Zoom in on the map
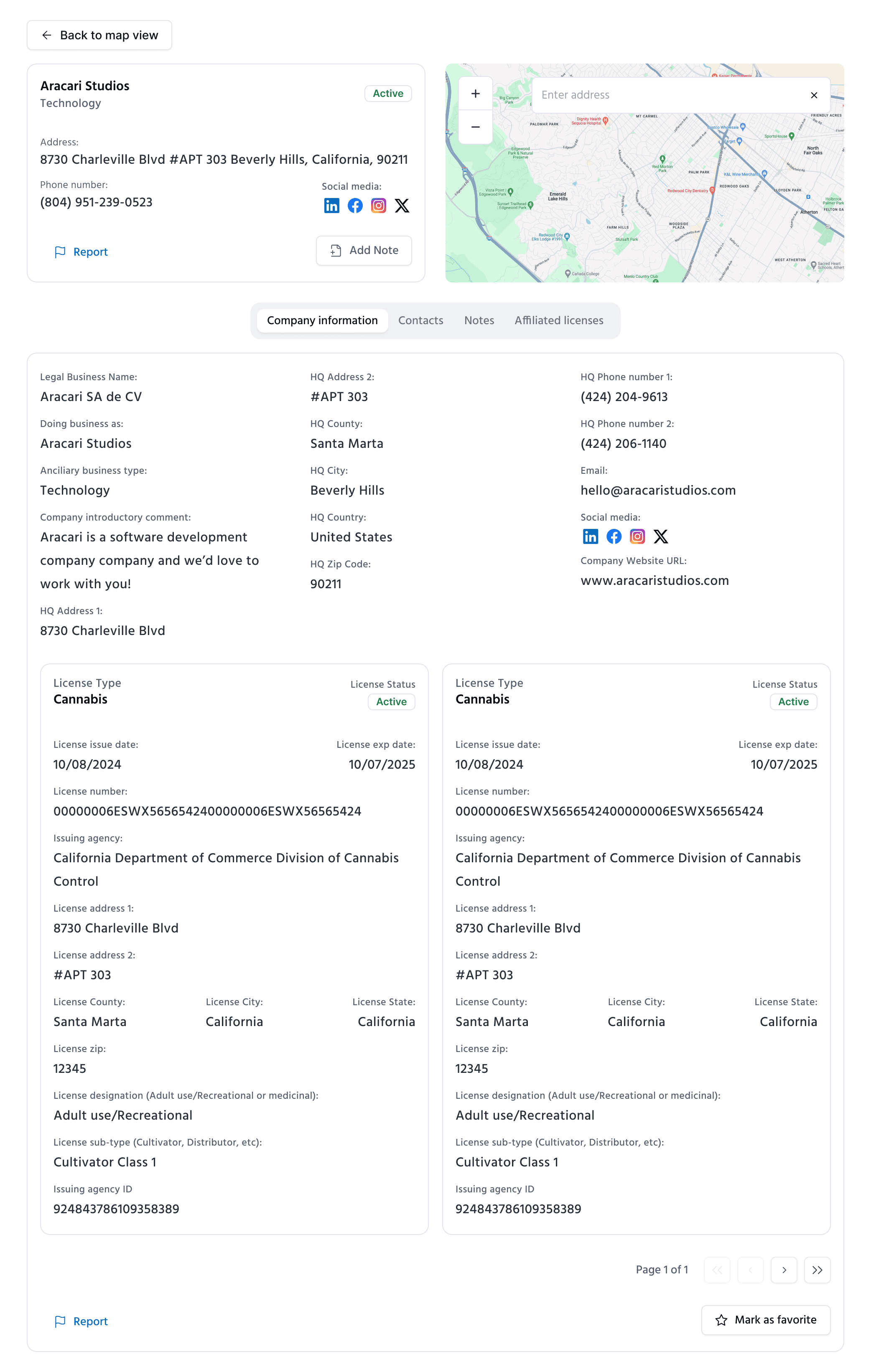 tap(475, 94)
